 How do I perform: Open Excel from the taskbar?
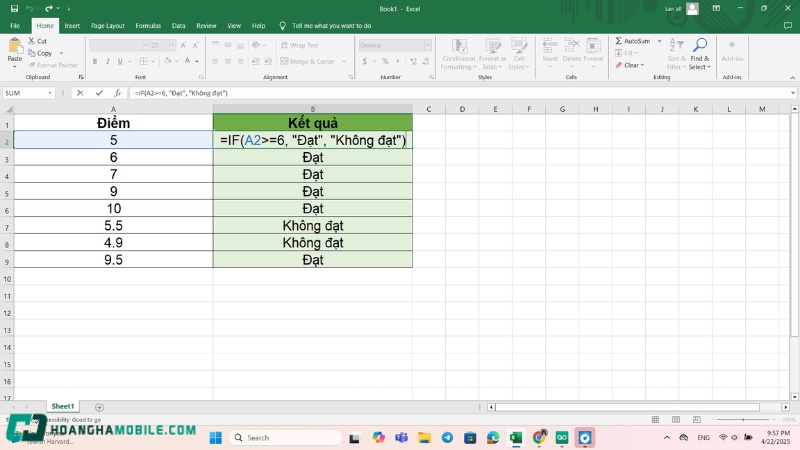[516, 438]
